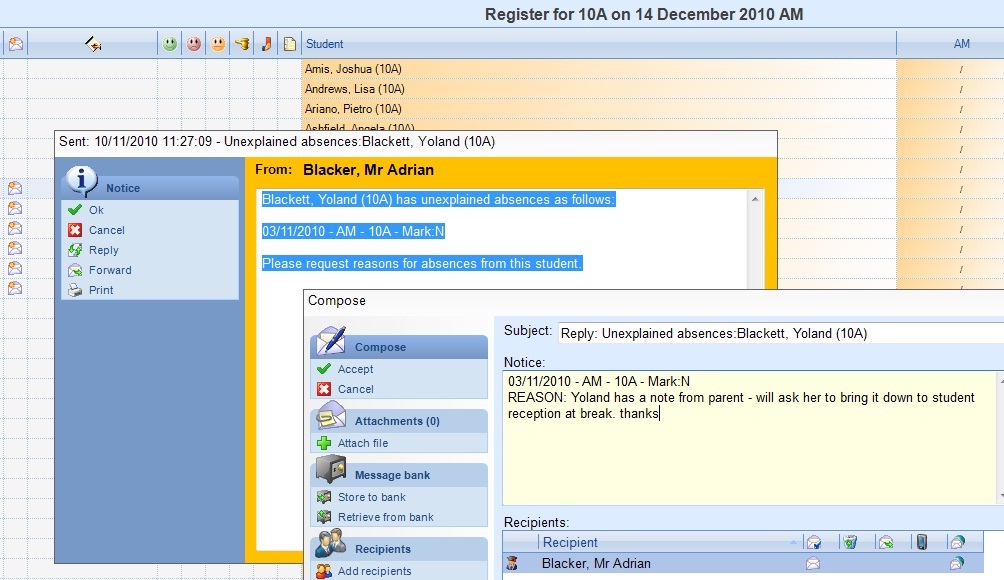Click the Subject input field
The height and width of the screenshot is (580, 1004).
[x=781, y=333]
